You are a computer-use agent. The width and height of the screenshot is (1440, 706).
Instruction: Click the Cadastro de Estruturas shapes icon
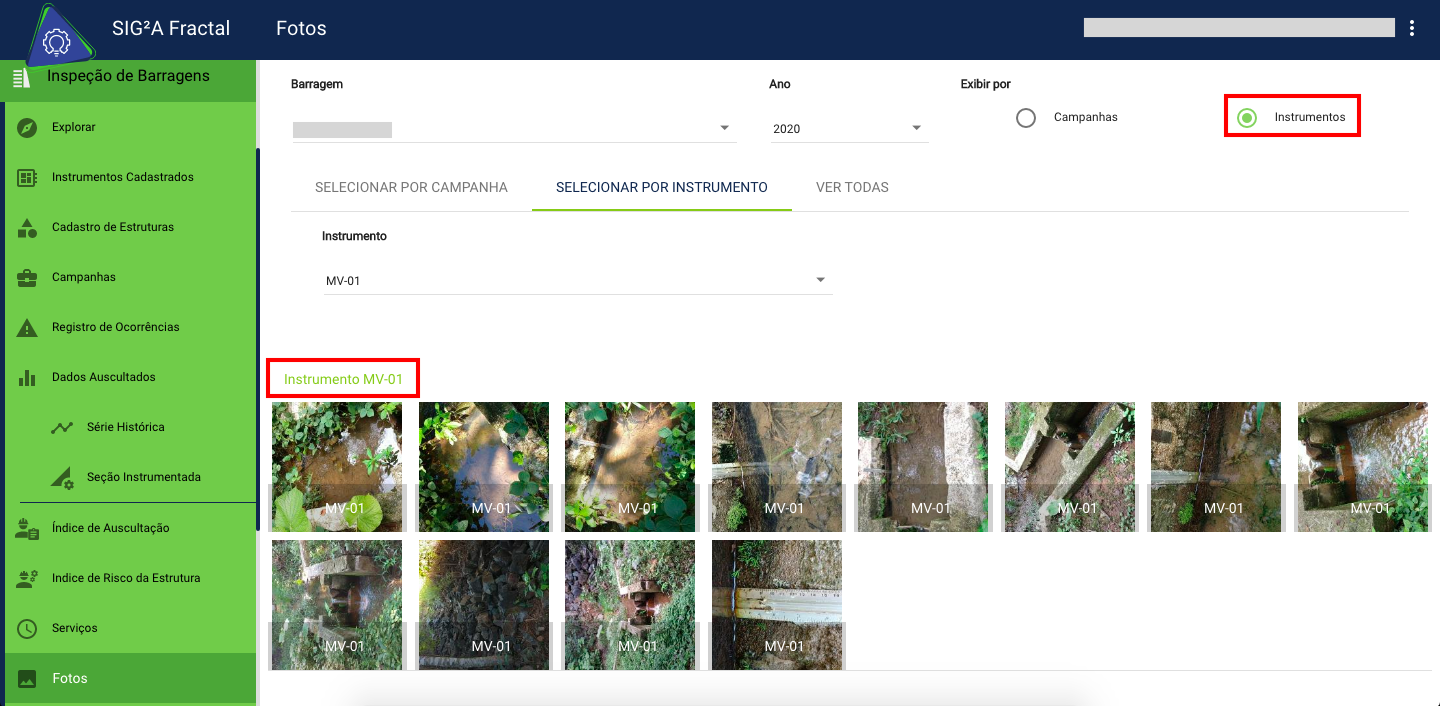(x=27, y=227)
